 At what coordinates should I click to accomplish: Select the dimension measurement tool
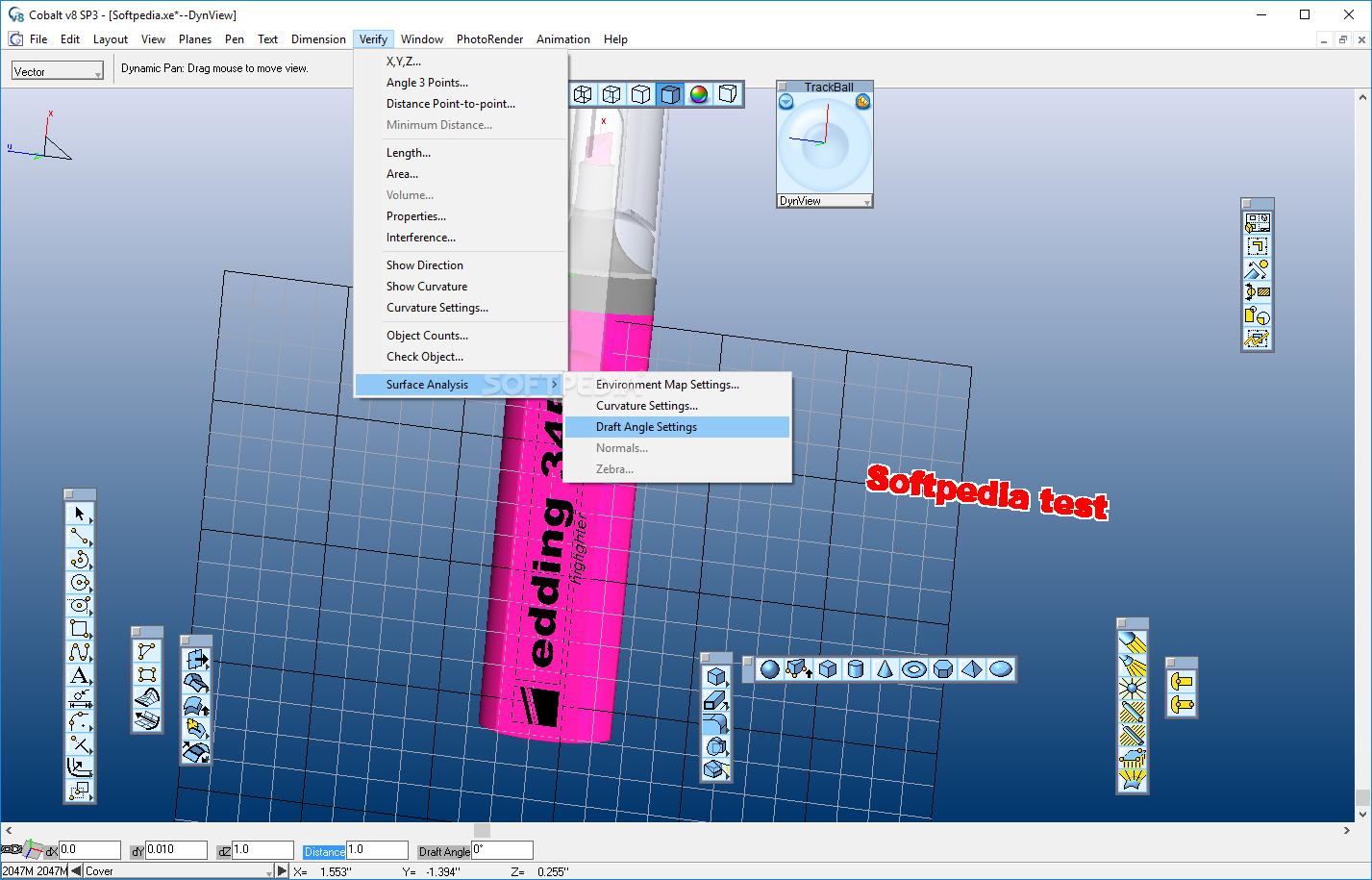pos(80,698)
